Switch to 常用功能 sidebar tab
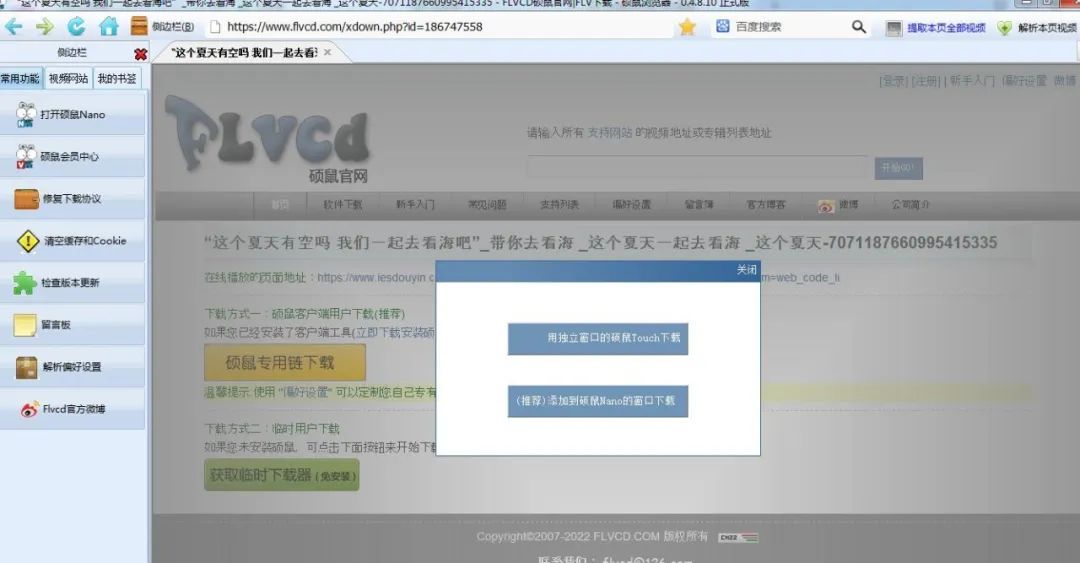 coord(21,79)
